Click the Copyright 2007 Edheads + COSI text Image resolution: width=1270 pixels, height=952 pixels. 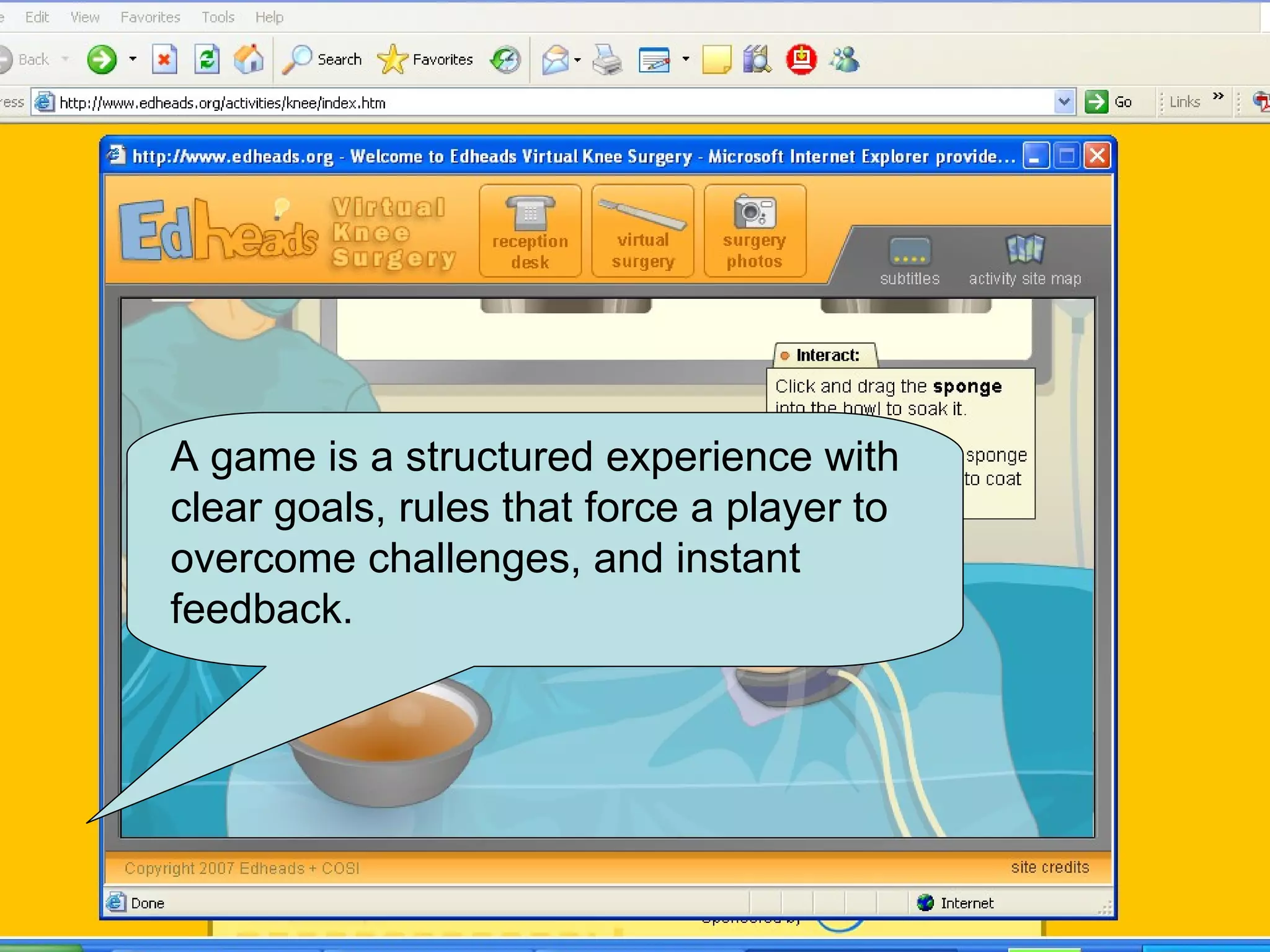tap(242, 868)
